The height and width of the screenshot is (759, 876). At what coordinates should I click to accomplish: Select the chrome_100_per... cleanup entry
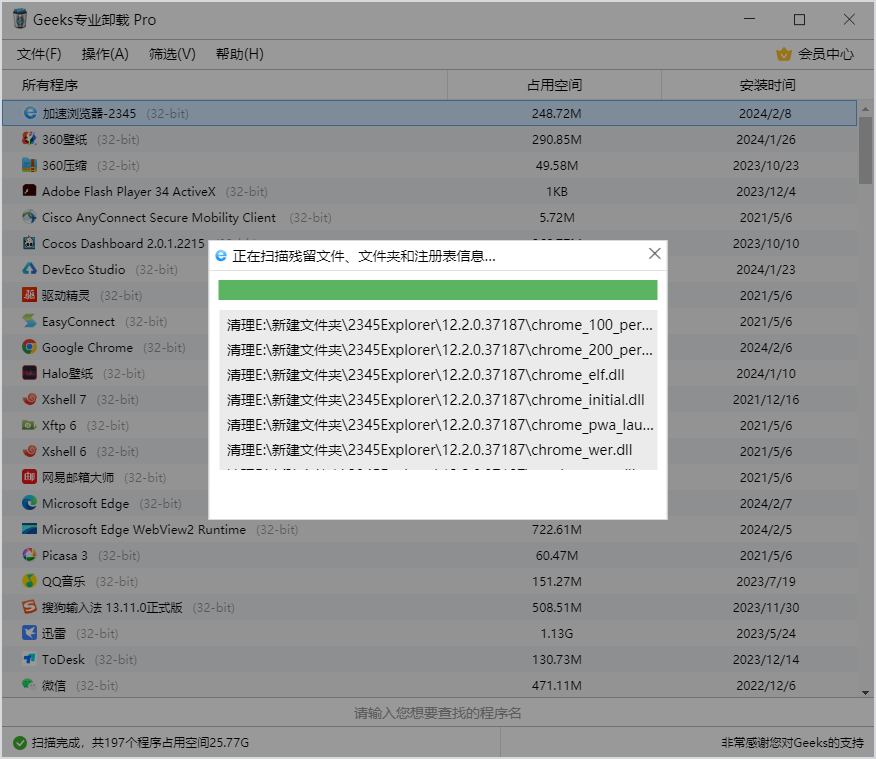[439, 324]
